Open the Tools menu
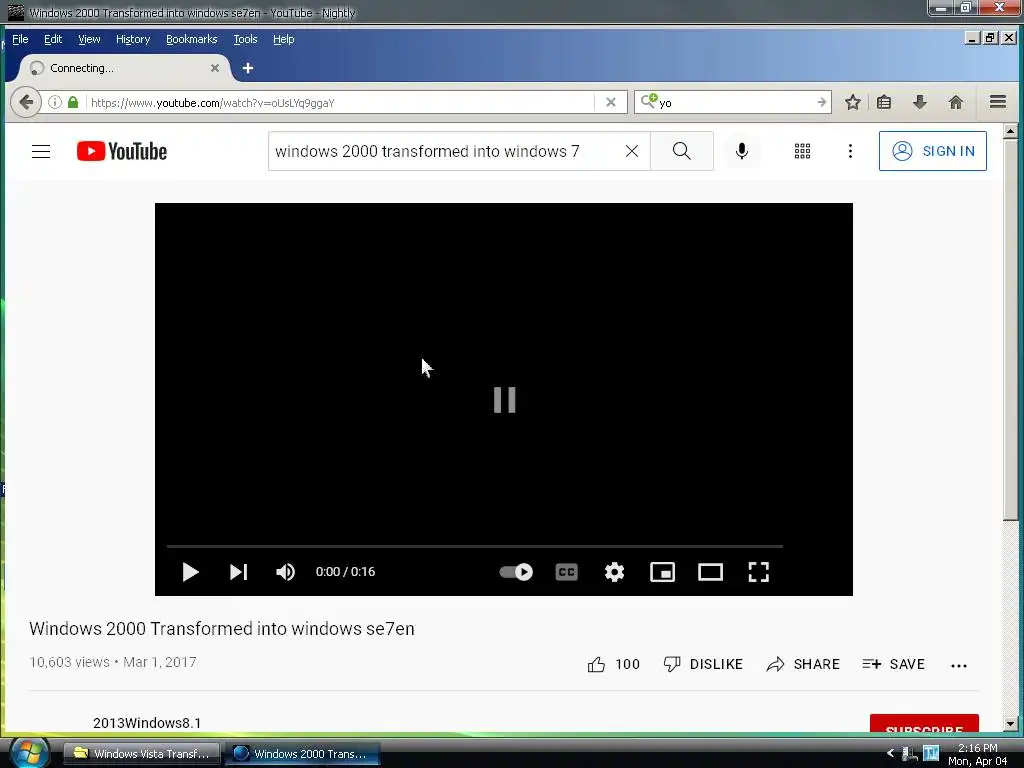 point(245,39)
